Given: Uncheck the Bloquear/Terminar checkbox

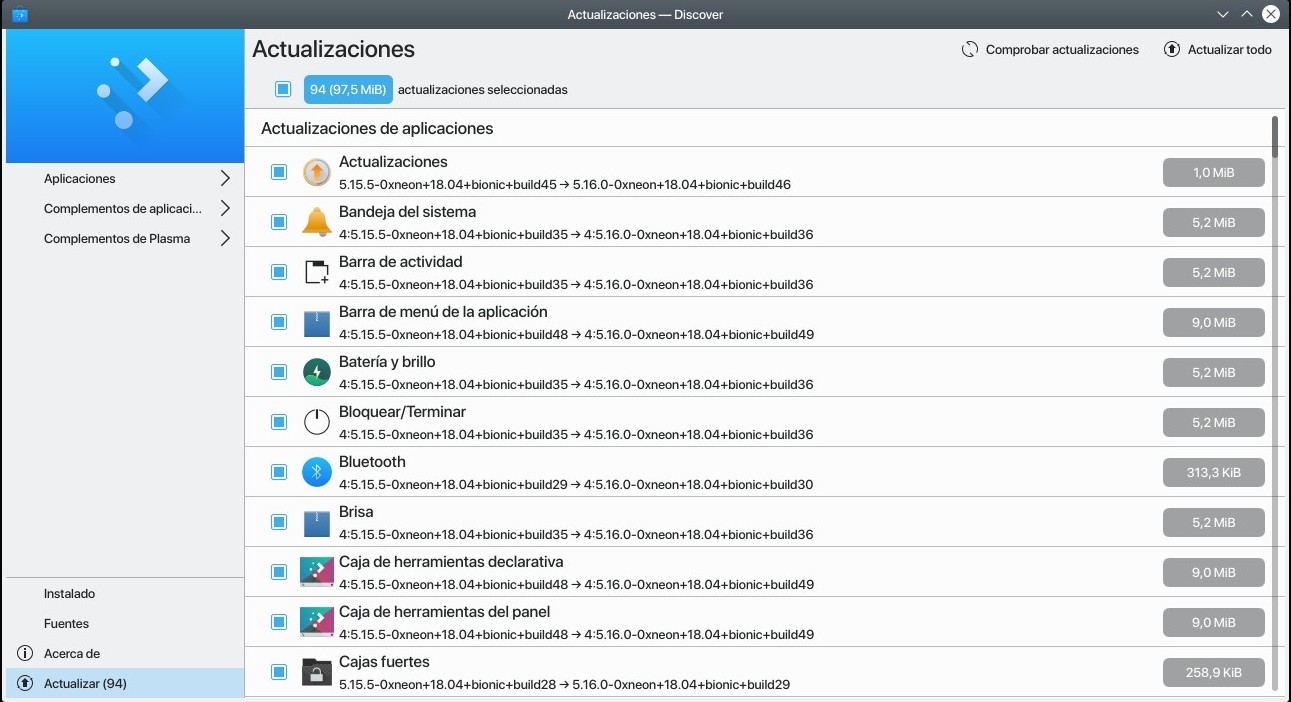Looking at the screenshot, I should click(x=279, y=422).
